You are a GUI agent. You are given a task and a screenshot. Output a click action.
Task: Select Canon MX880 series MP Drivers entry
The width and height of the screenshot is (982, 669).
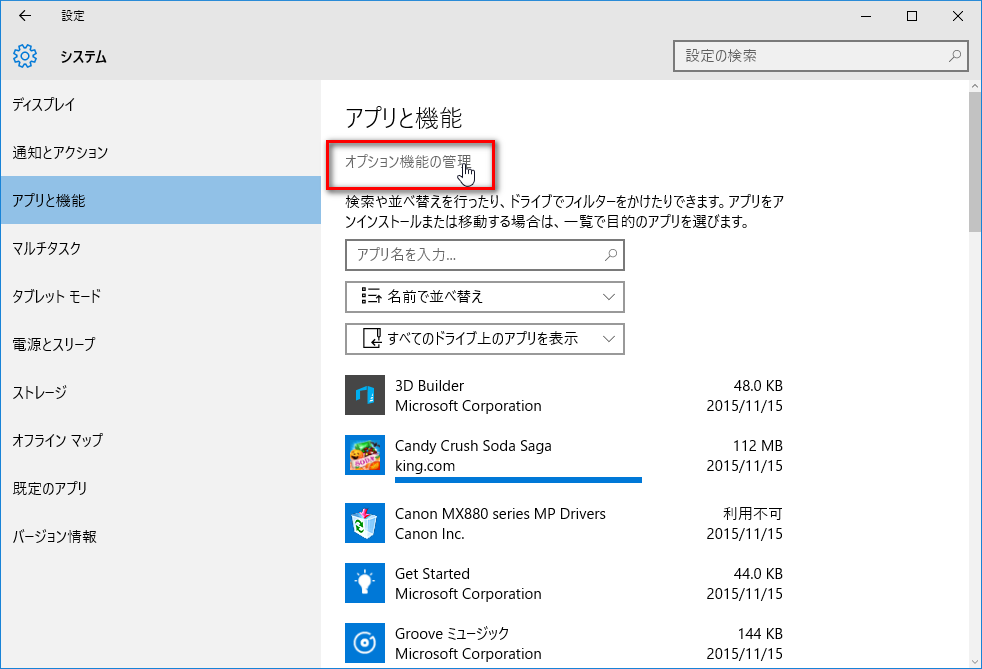564,523
